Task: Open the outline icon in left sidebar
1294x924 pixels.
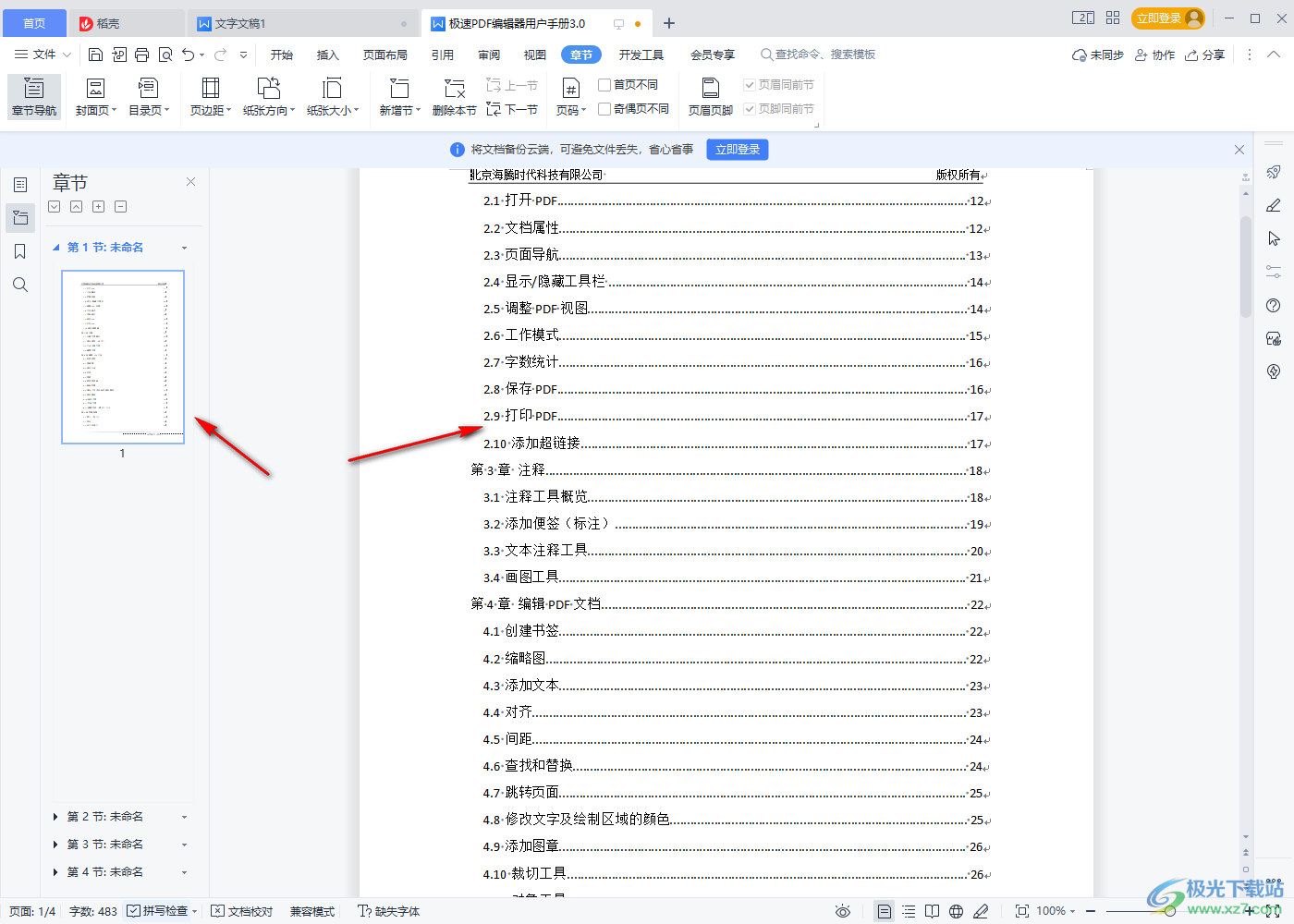Action: tap(20, 185)
